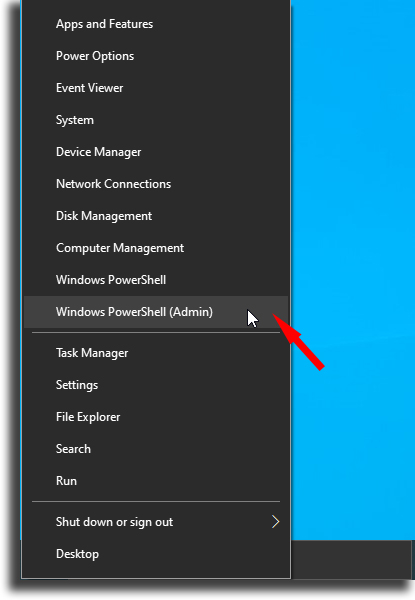This screenshot has height=600, width=415.
Task: Open Apps and Features
Action: coord(156,24)
